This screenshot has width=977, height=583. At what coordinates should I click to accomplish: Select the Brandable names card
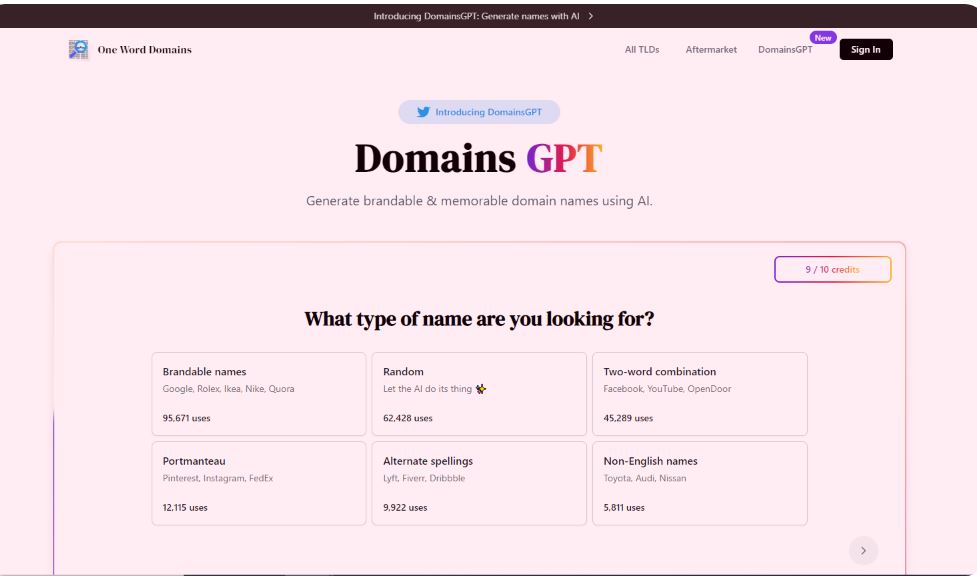[x=259, y=394]
